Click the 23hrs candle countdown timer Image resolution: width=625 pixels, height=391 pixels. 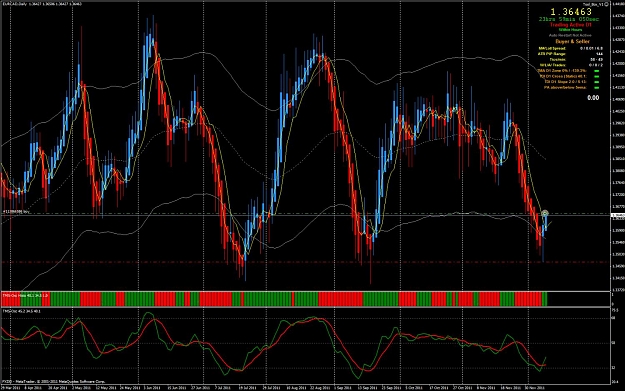click(x=568, y=19)
